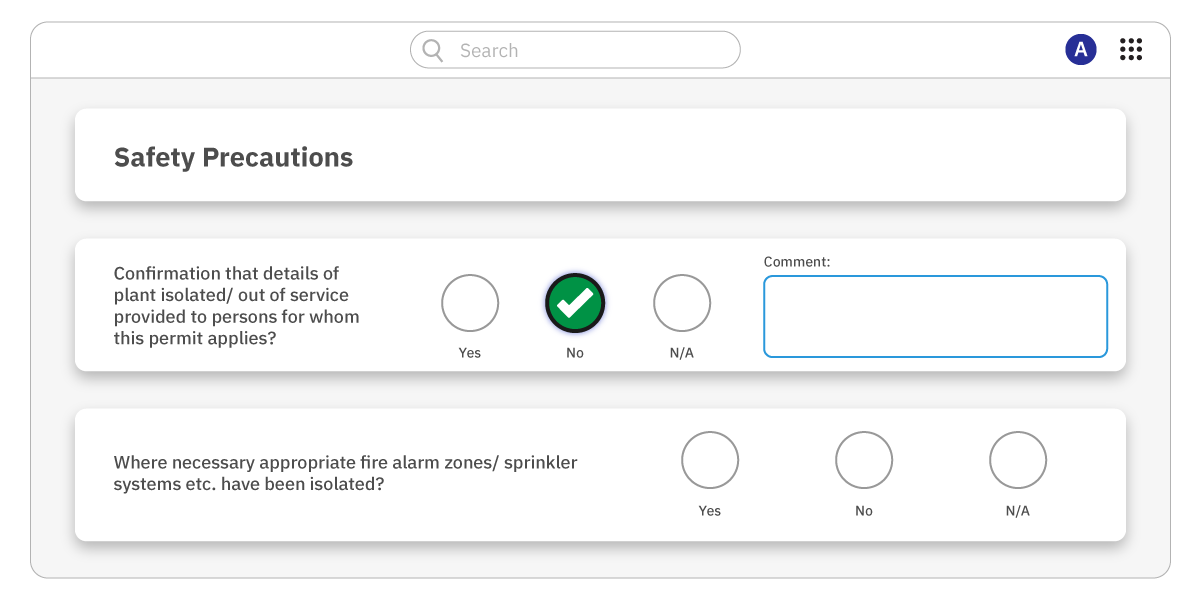The image size is (1201, 600).
Task: Open the apps grid launcher icon
Action: 1131,50
